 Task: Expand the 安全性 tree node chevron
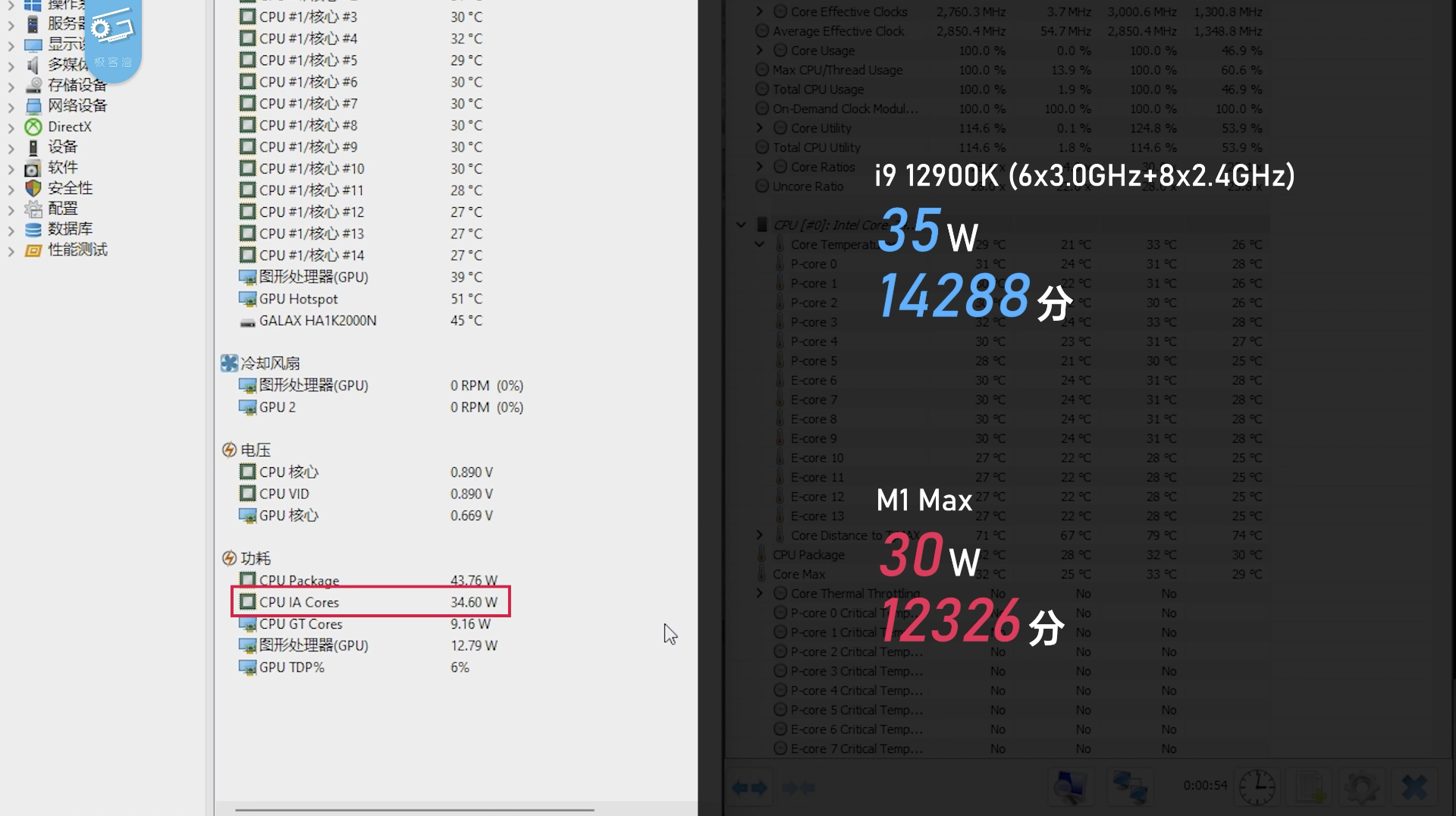pos(11,189)
